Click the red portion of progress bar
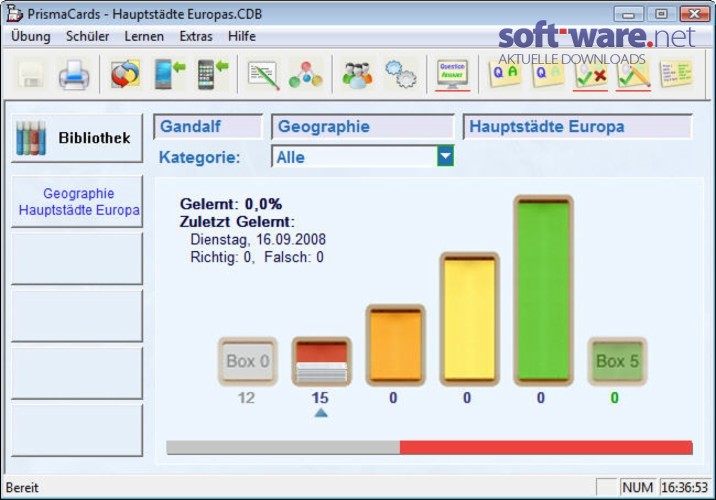The image size is (716, 500). [546, 447]
